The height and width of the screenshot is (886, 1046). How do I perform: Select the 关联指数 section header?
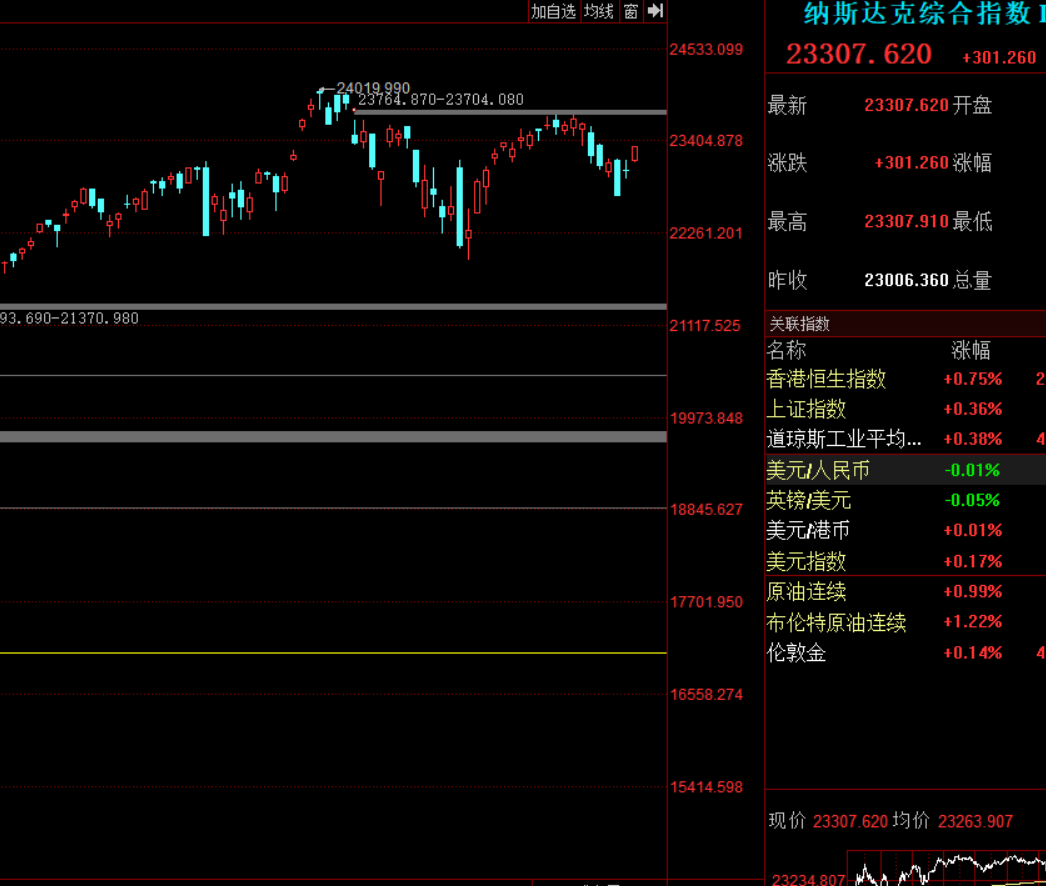(x=799, y=324)
